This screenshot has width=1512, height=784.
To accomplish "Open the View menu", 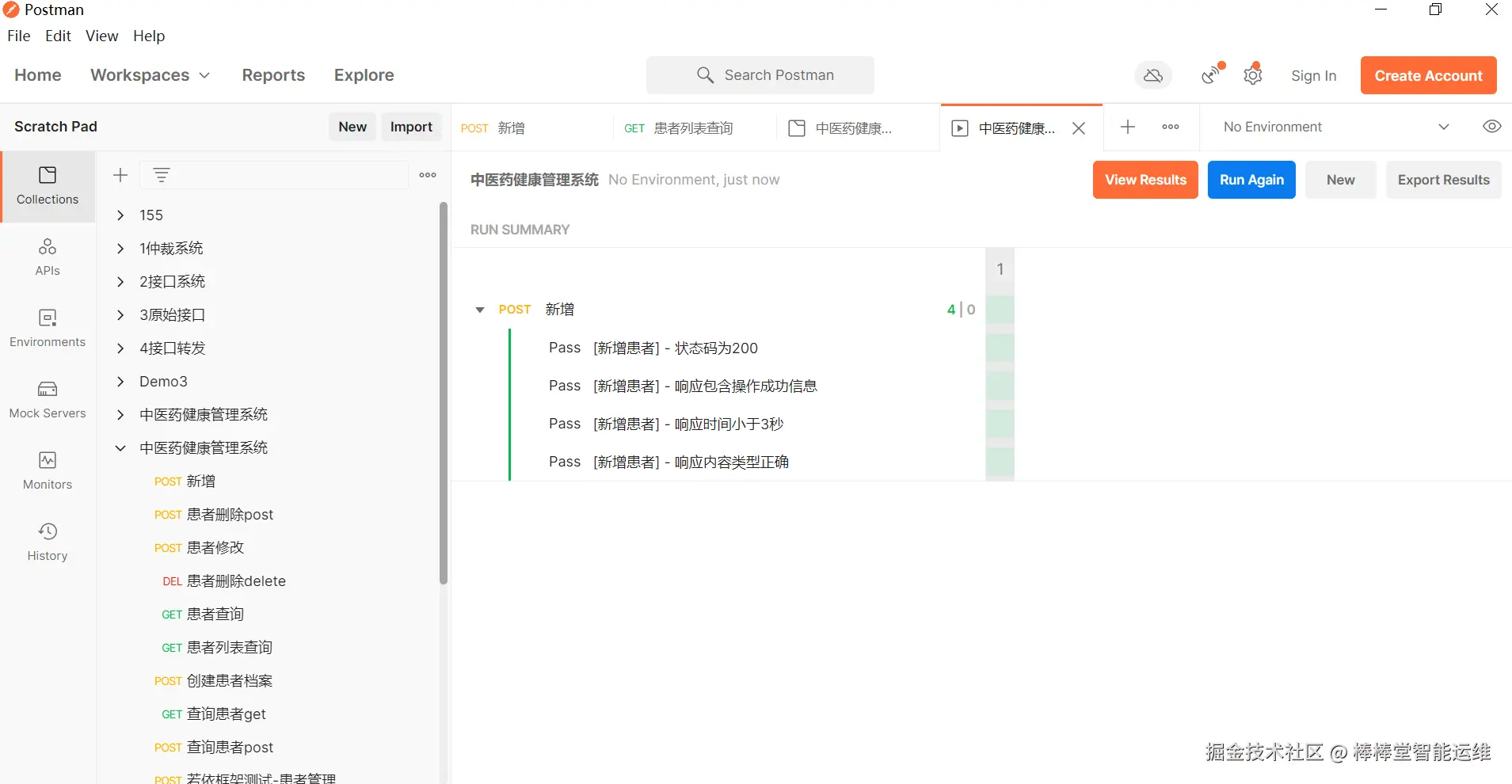I will click(x=102, y=36).
